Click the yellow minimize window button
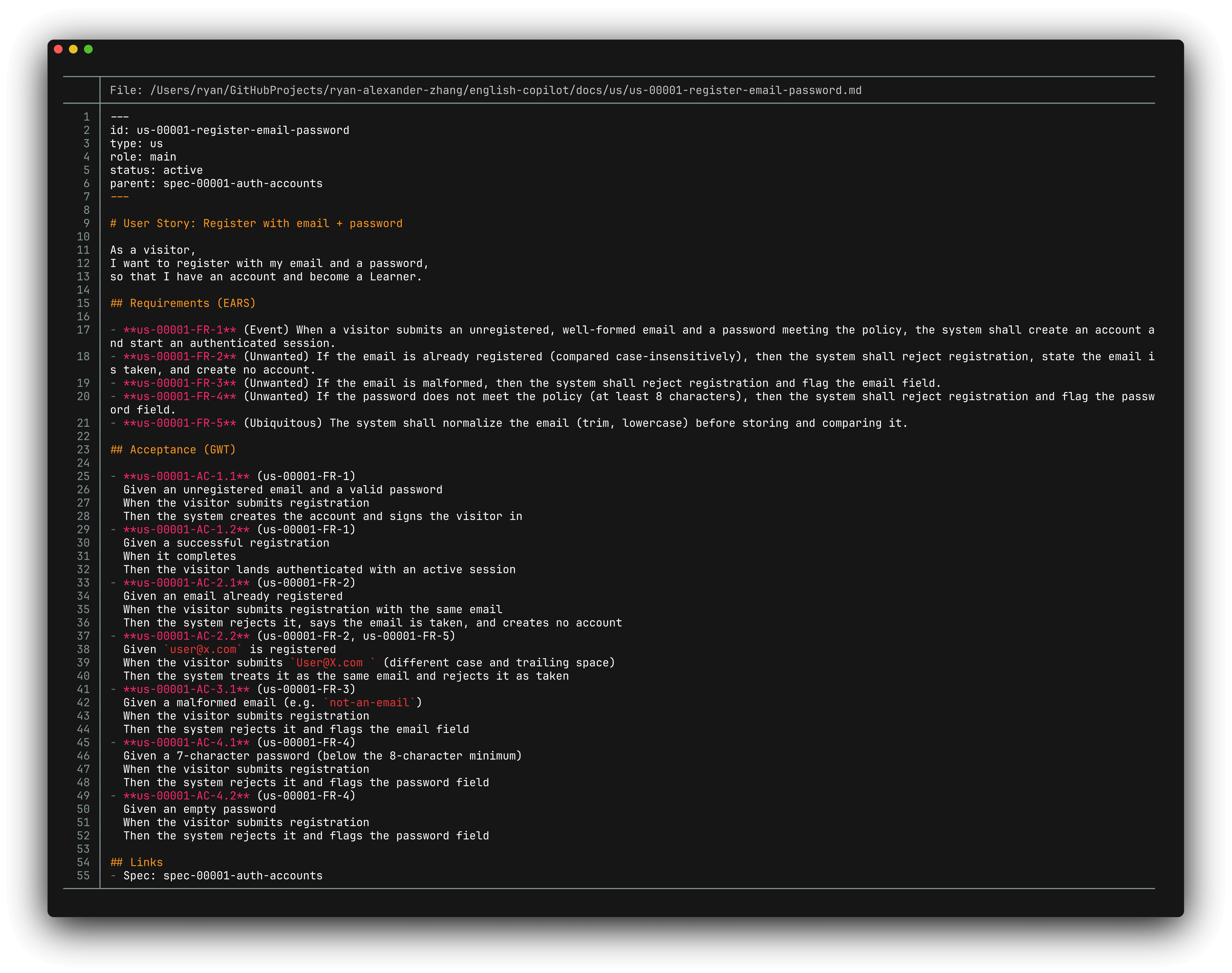The height and width of the screenshot is (973, 1232). 73,49
